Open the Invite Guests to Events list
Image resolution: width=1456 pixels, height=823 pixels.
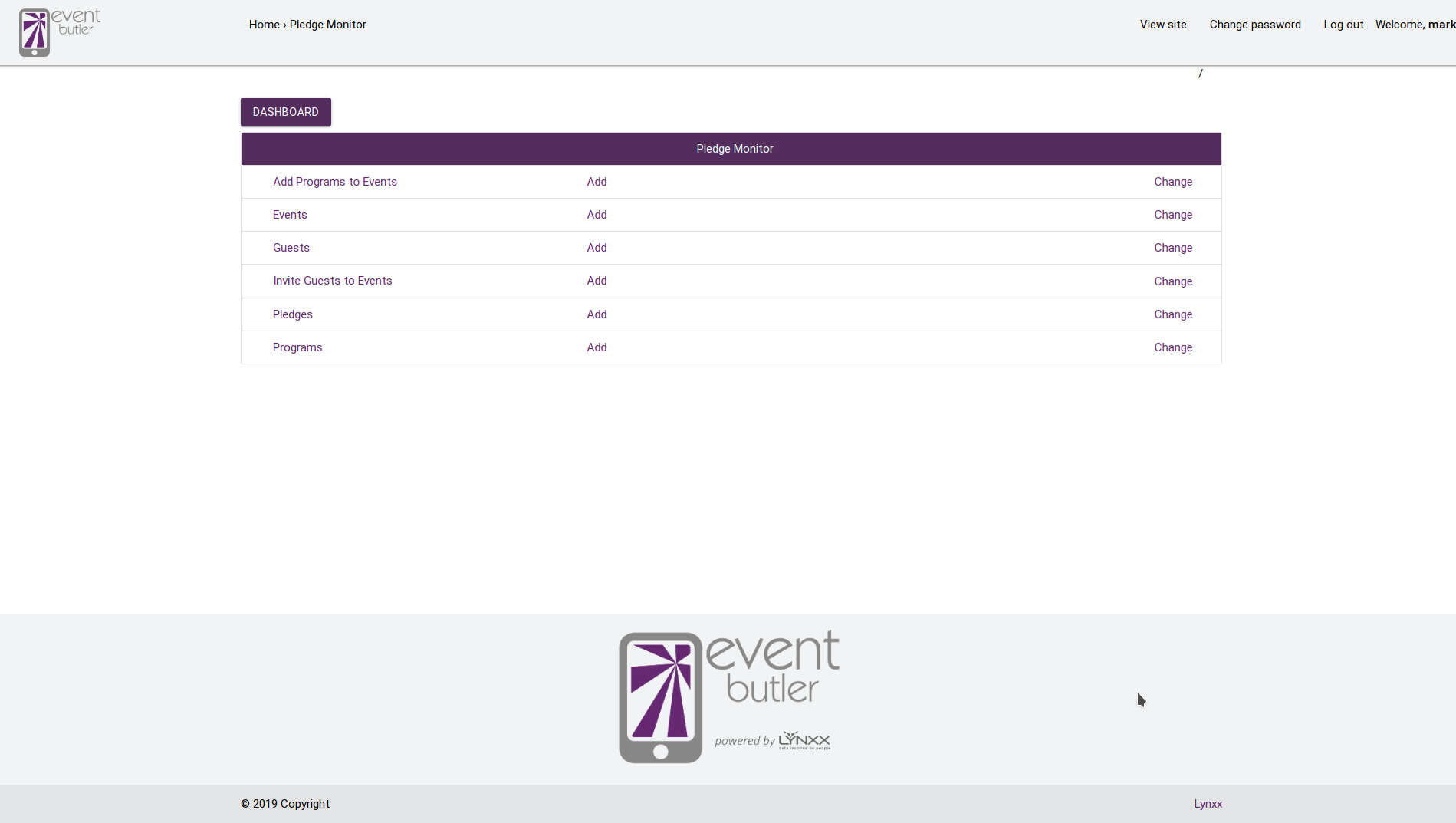click(x=332, y=281)
